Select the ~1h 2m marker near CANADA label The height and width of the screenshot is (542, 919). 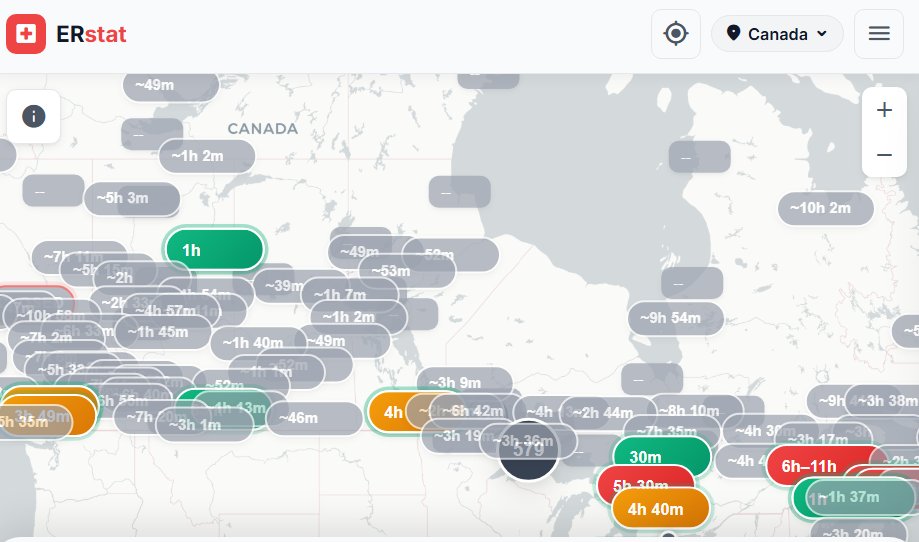(x=206, y=156)
